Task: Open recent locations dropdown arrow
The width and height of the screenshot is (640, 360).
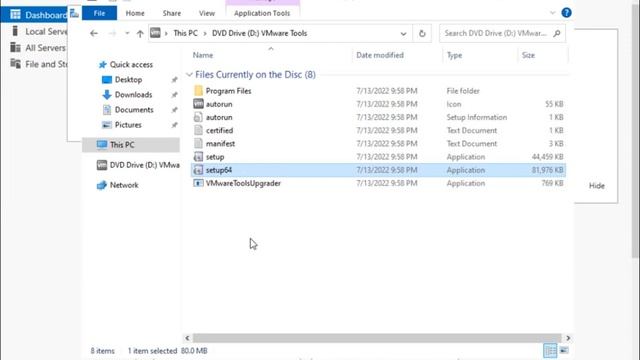Action: (127, 33)
